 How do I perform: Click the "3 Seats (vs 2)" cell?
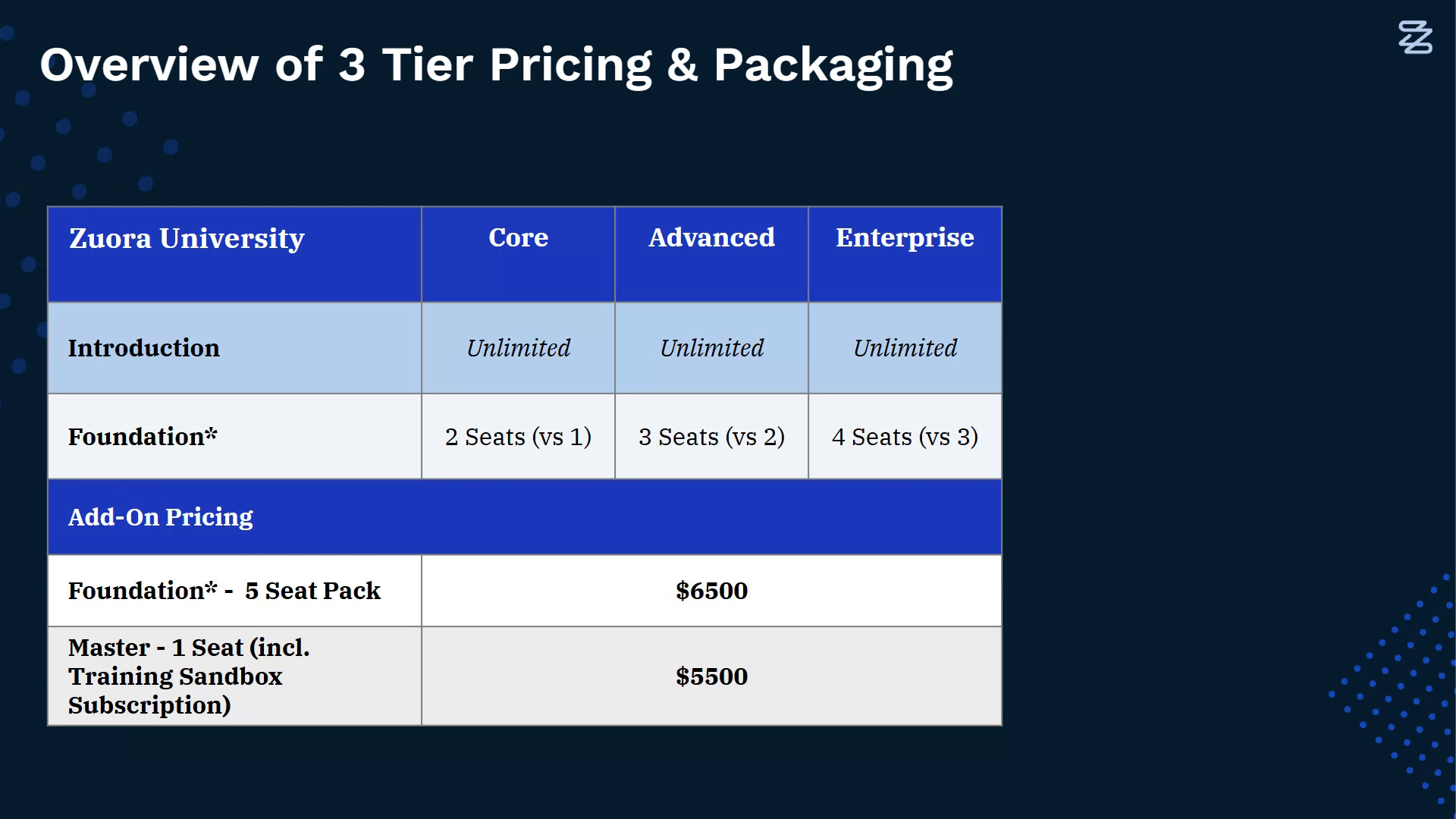pos(711,437)
